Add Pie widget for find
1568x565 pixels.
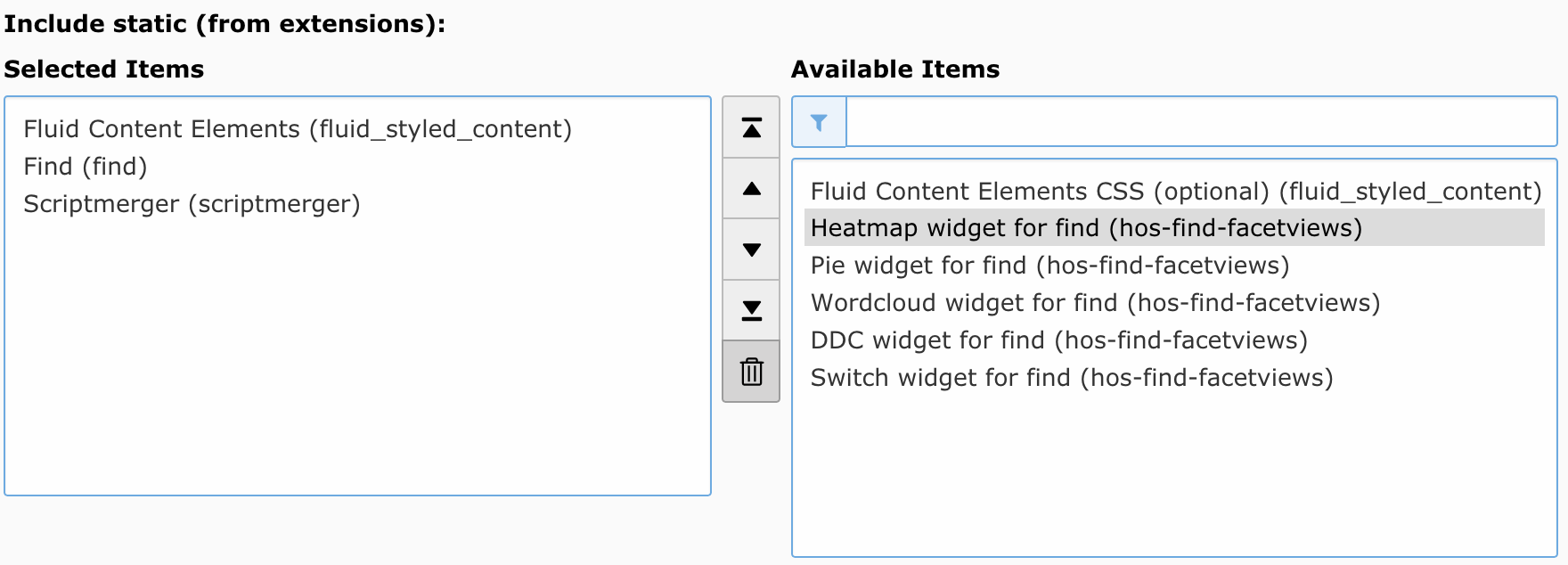tap(1049, 266)
